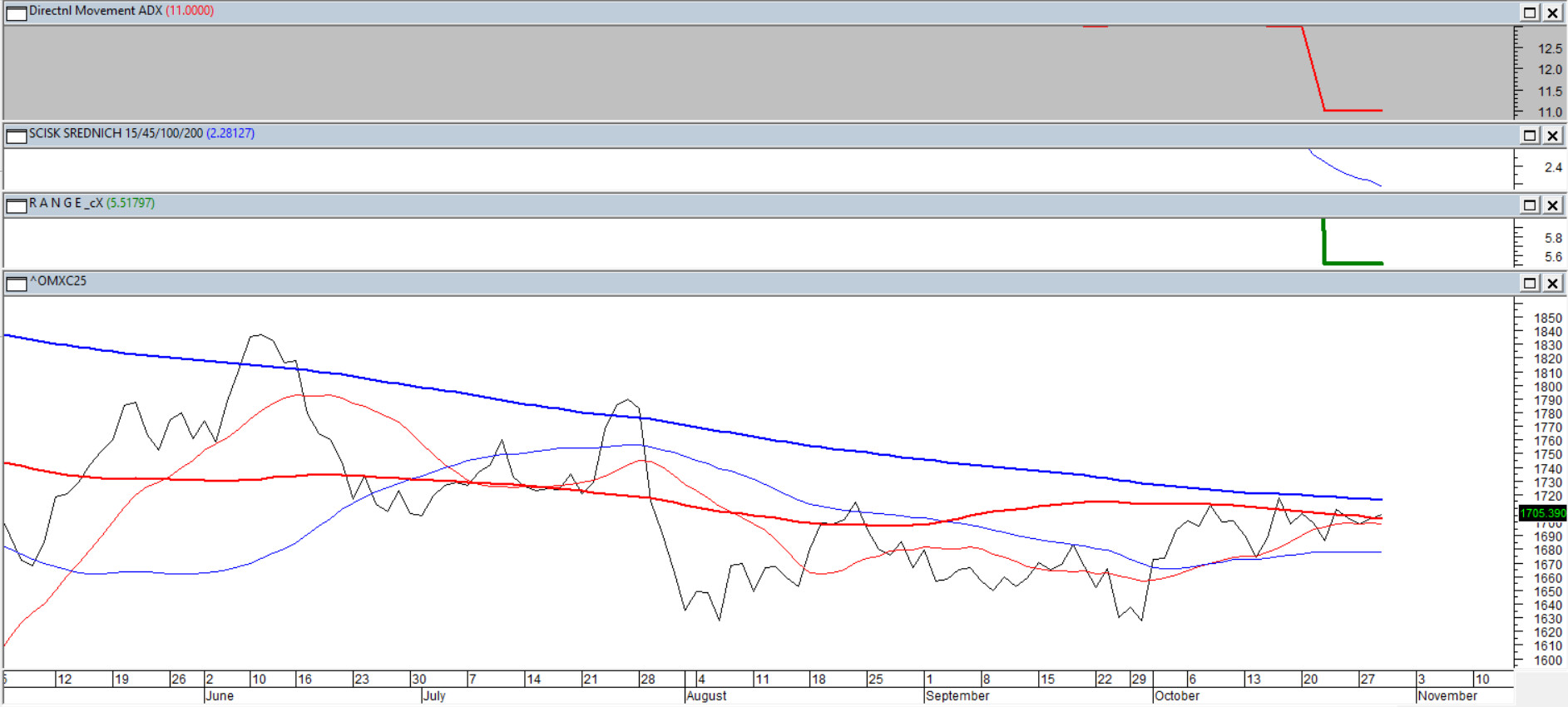Close the SCISK SREDNICH pane
1568x707 pixels.
pyautogui.click(x=1552, y=135)
